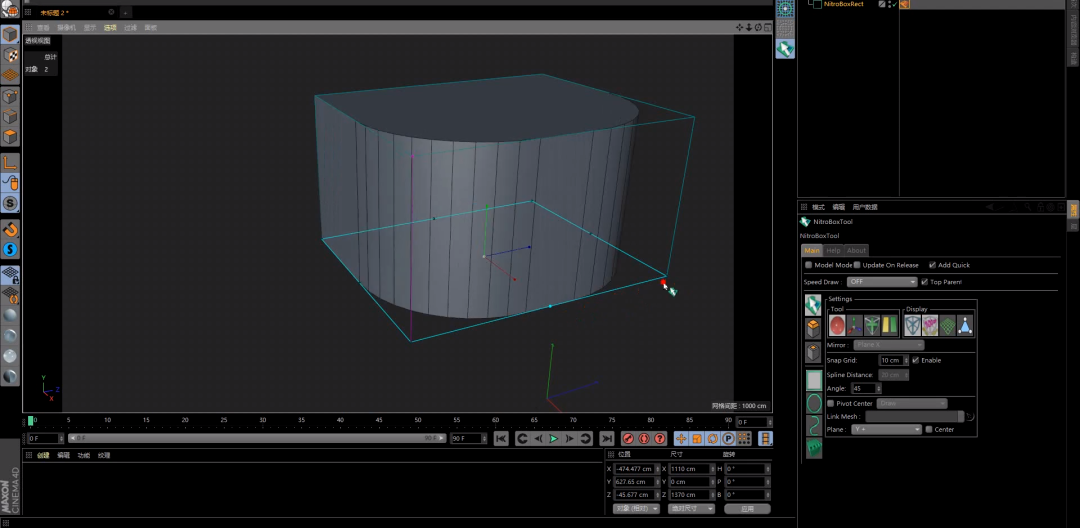Click the blue triangle icon in Display group
The image size is (1080, 528).
click(x=965, y=325)
